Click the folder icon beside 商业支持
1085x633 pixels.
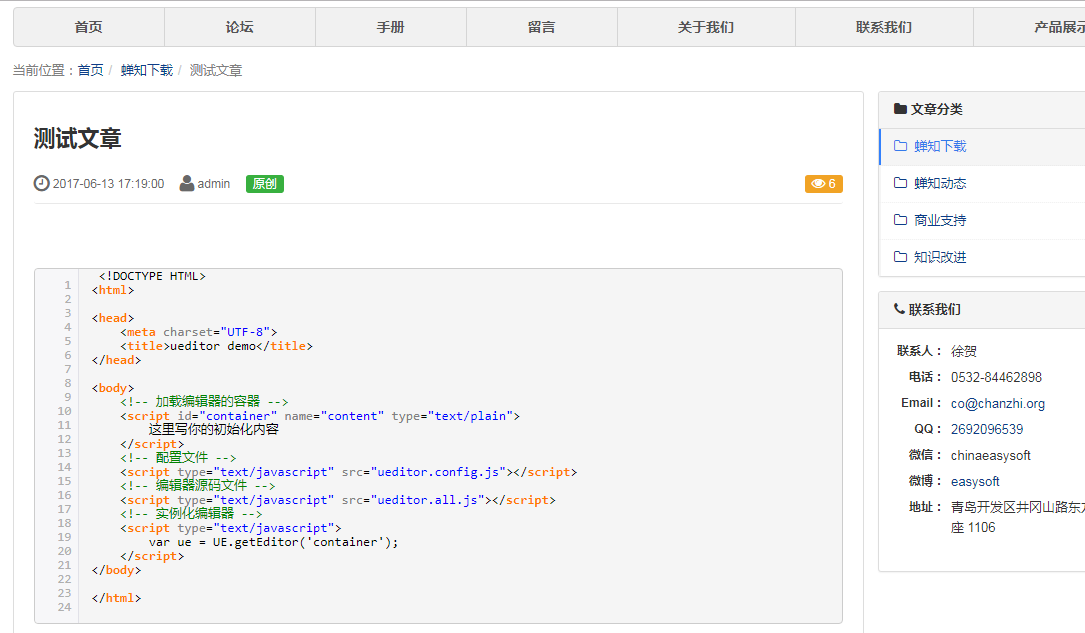click(x=900, y=220)
